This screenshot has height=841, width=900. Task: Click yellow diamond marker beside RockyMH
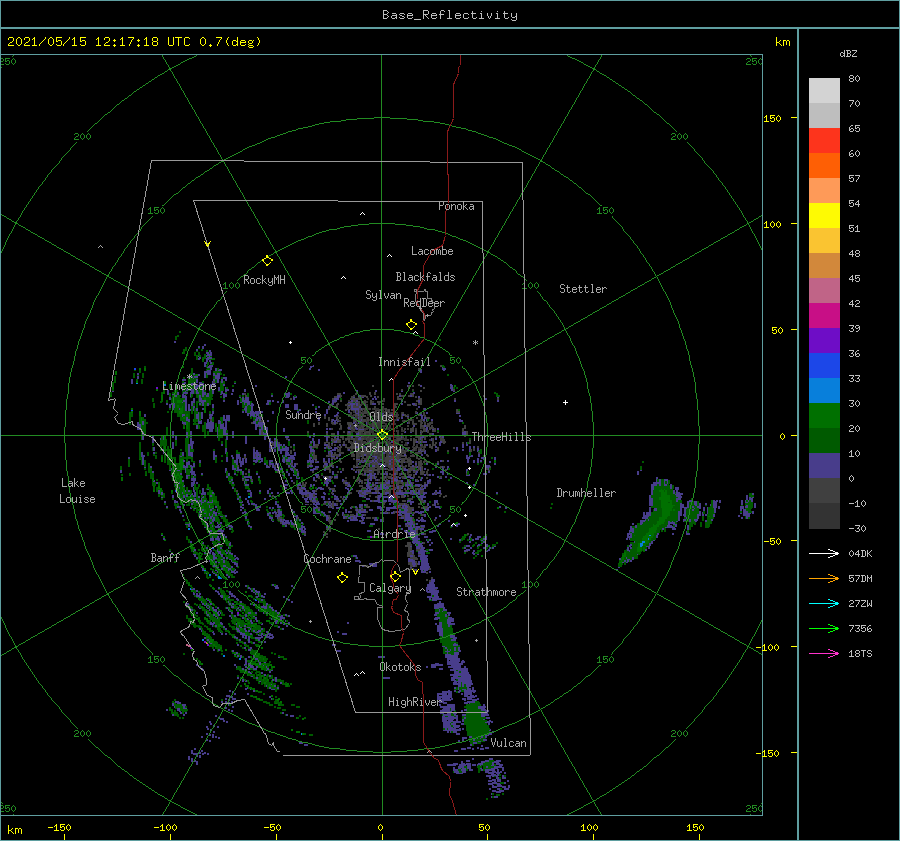tap(267, 261)
